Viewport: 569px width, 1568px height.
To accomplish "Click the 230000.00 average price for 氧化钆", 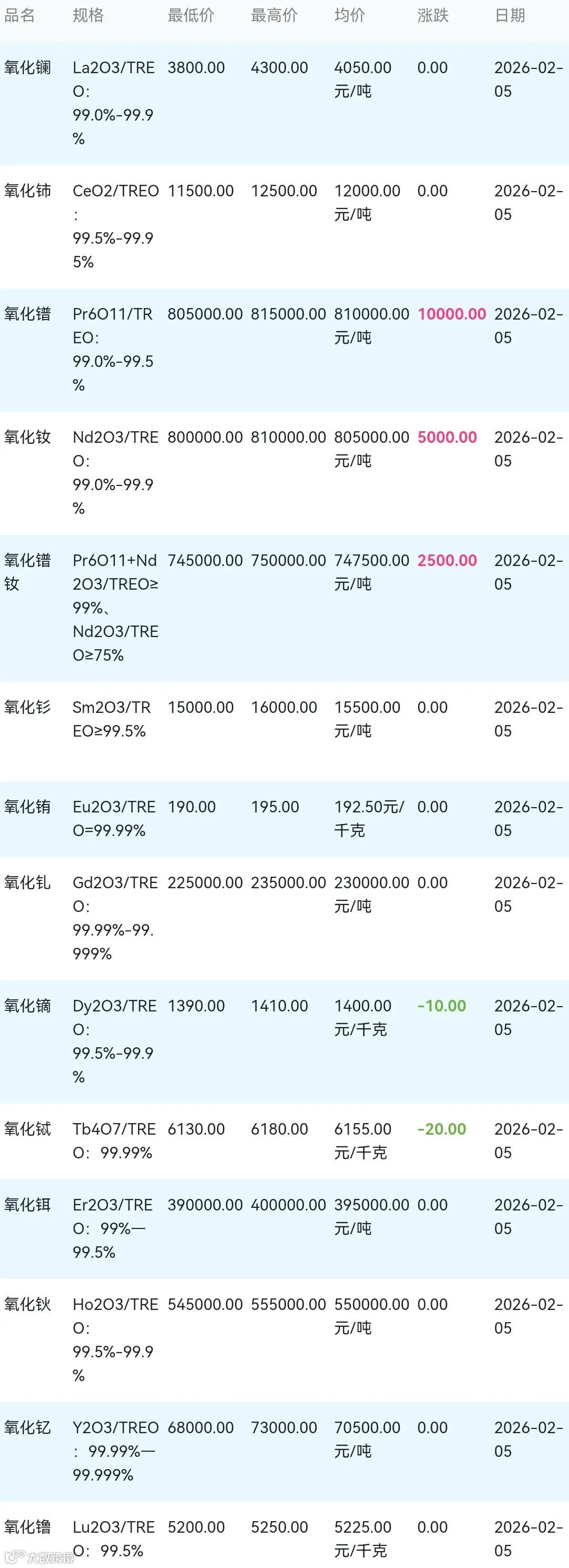I will [x=371, y=882].
